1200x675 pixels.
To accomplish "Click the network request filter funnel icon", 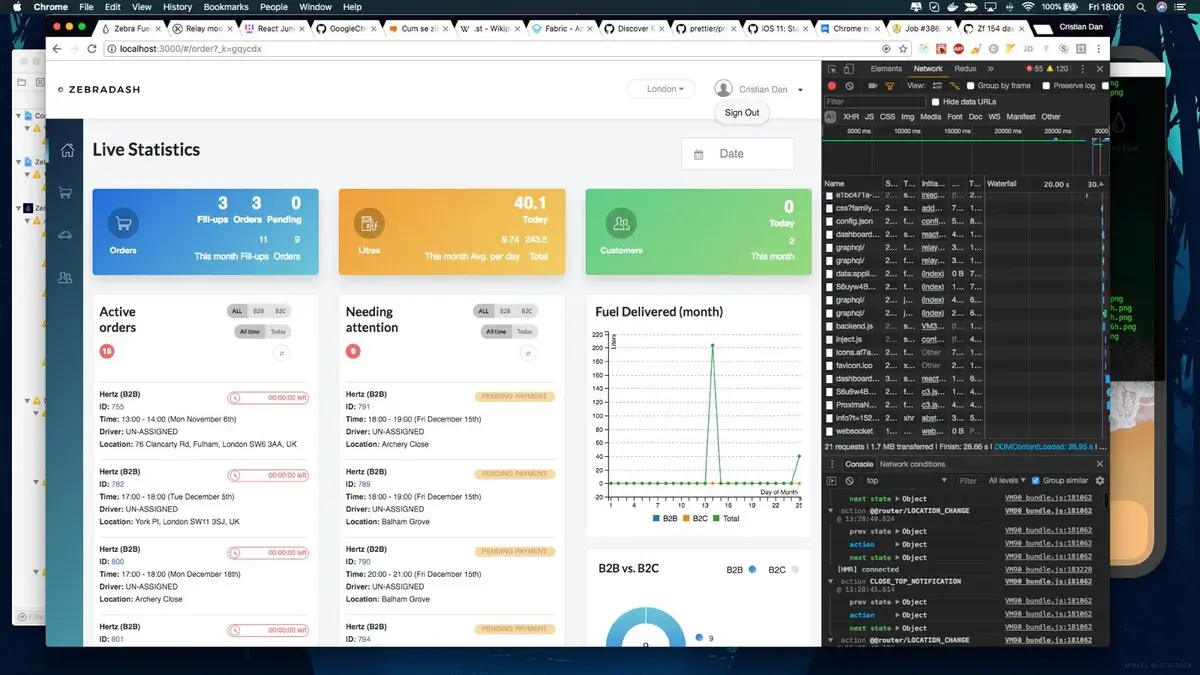I will click(890, 85).
